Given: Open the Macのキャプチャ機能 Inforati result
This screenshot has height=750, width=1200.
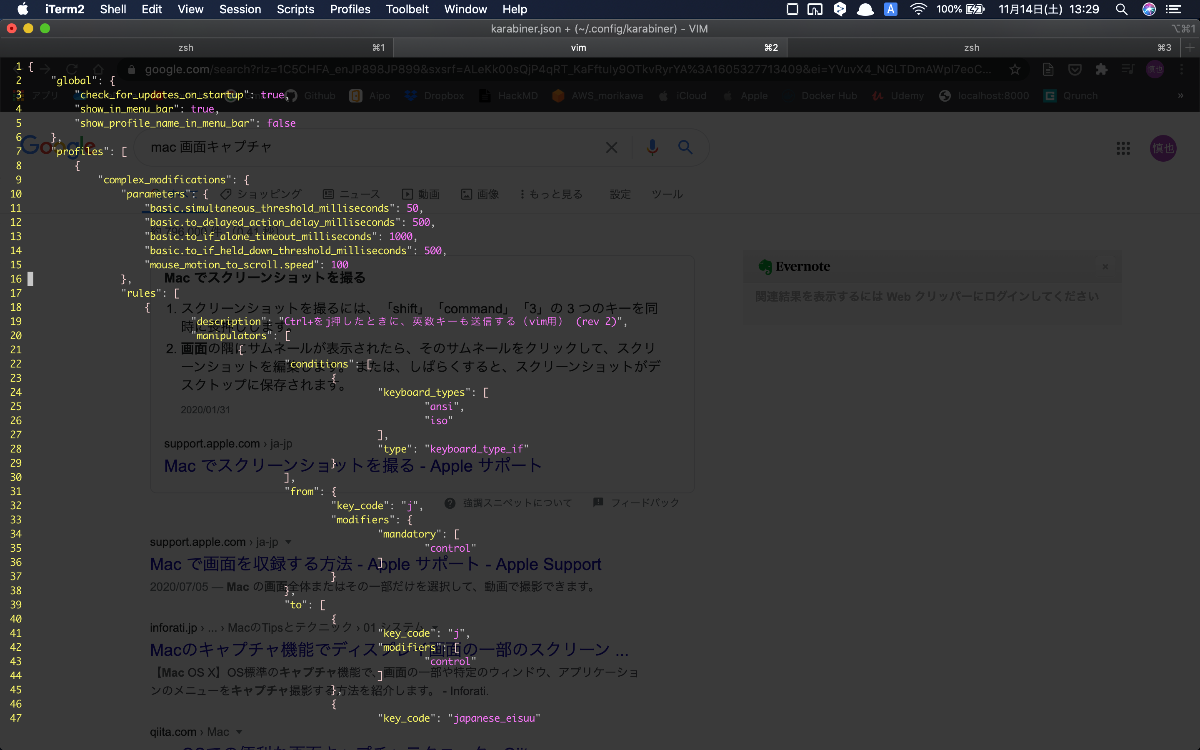Looking at the screenshot, I should pyautogui.click(x=389, y=649).
